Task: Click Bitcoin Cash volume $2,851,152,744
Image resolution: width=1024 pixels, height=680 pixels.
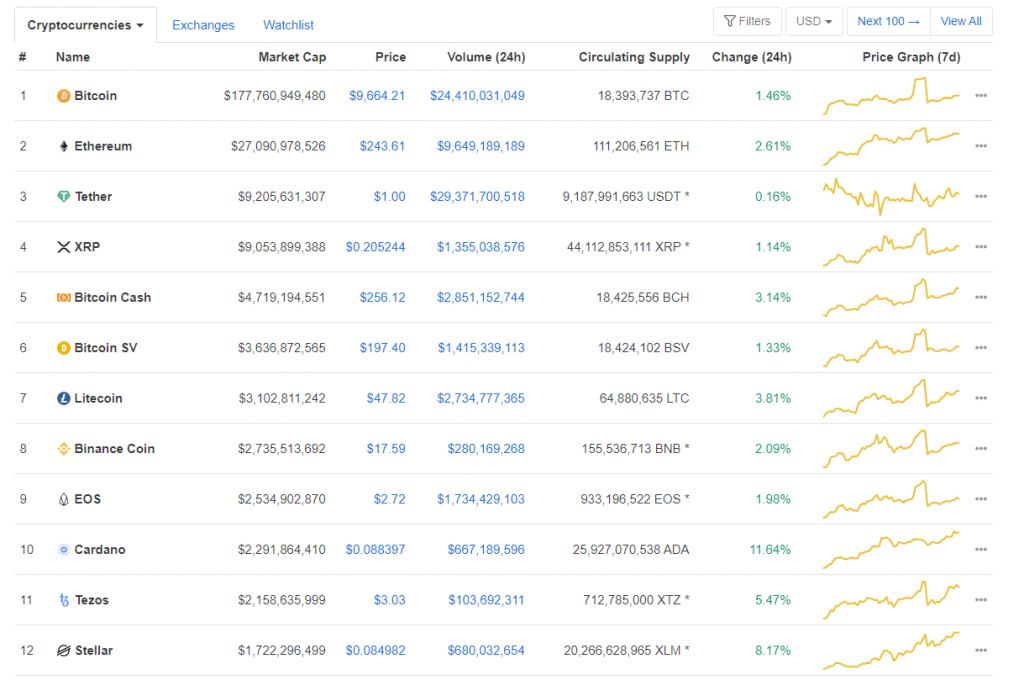Action: coord(481,297)
